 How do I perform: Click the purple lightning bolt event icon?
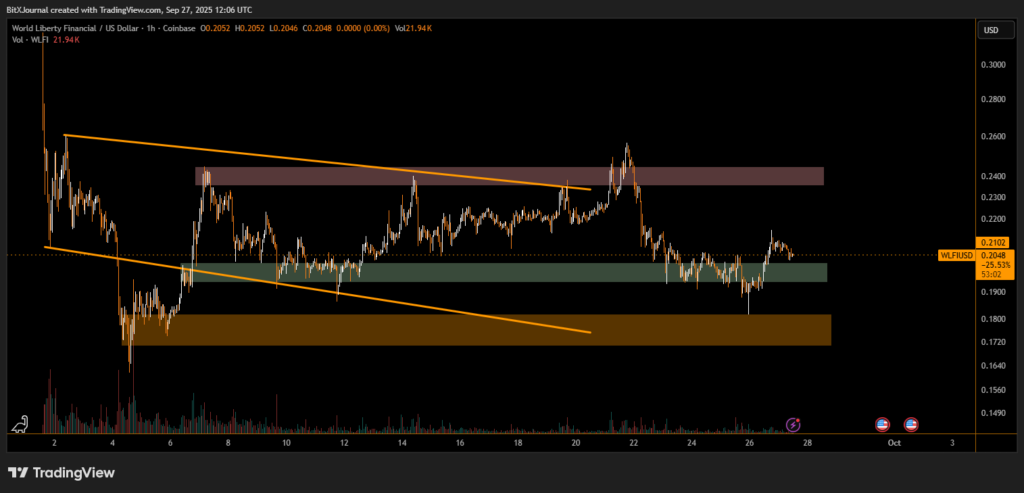(x=793, y=425)
